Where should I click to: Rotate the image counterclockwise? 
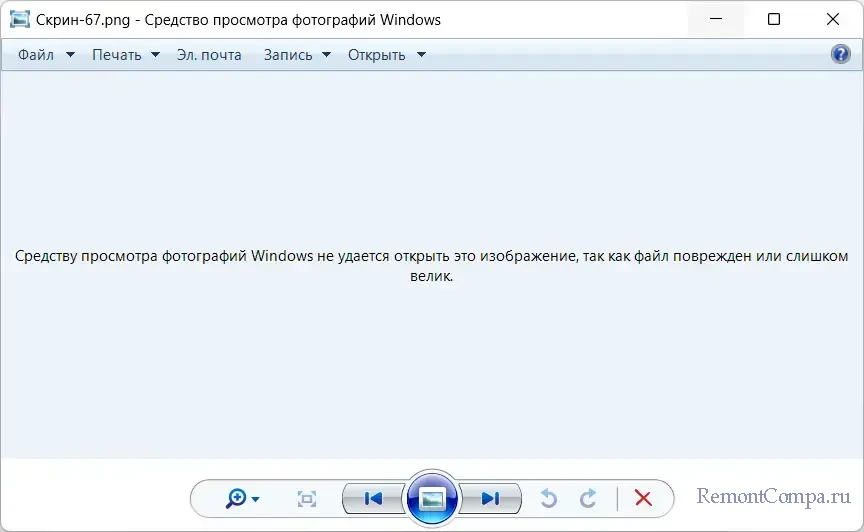548,498
